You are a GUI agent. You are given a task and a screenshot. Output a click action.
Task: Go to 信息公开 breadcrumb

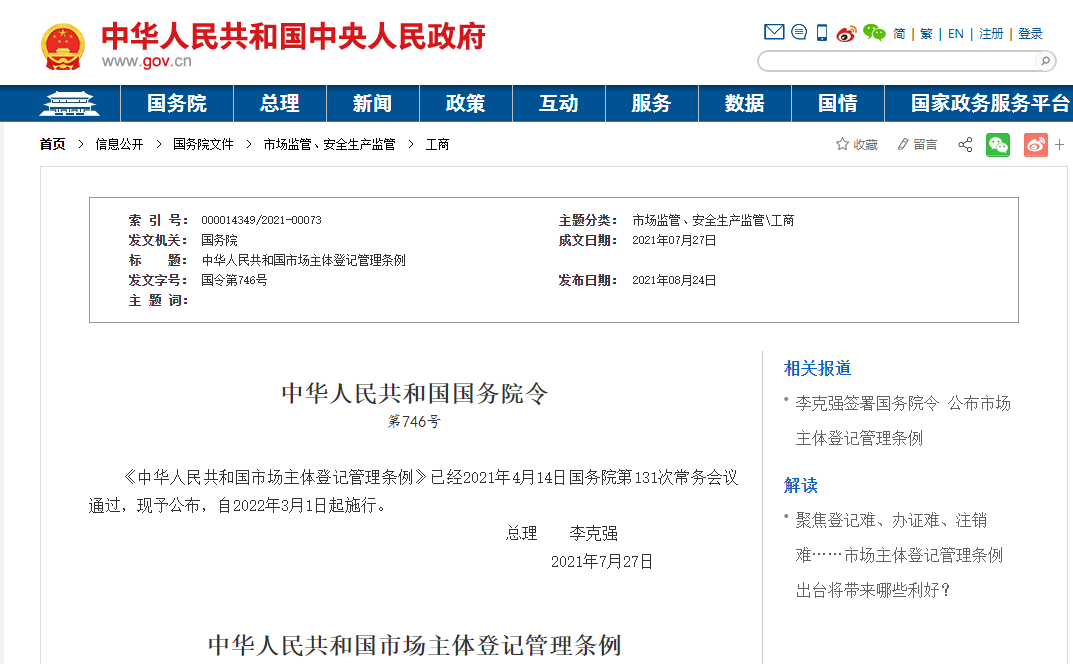[x=120, y=144]
